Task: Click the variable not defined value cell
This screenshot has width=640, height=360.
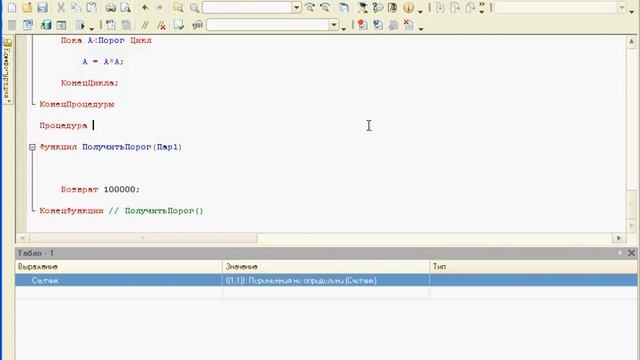Action: tap(326, 280)
